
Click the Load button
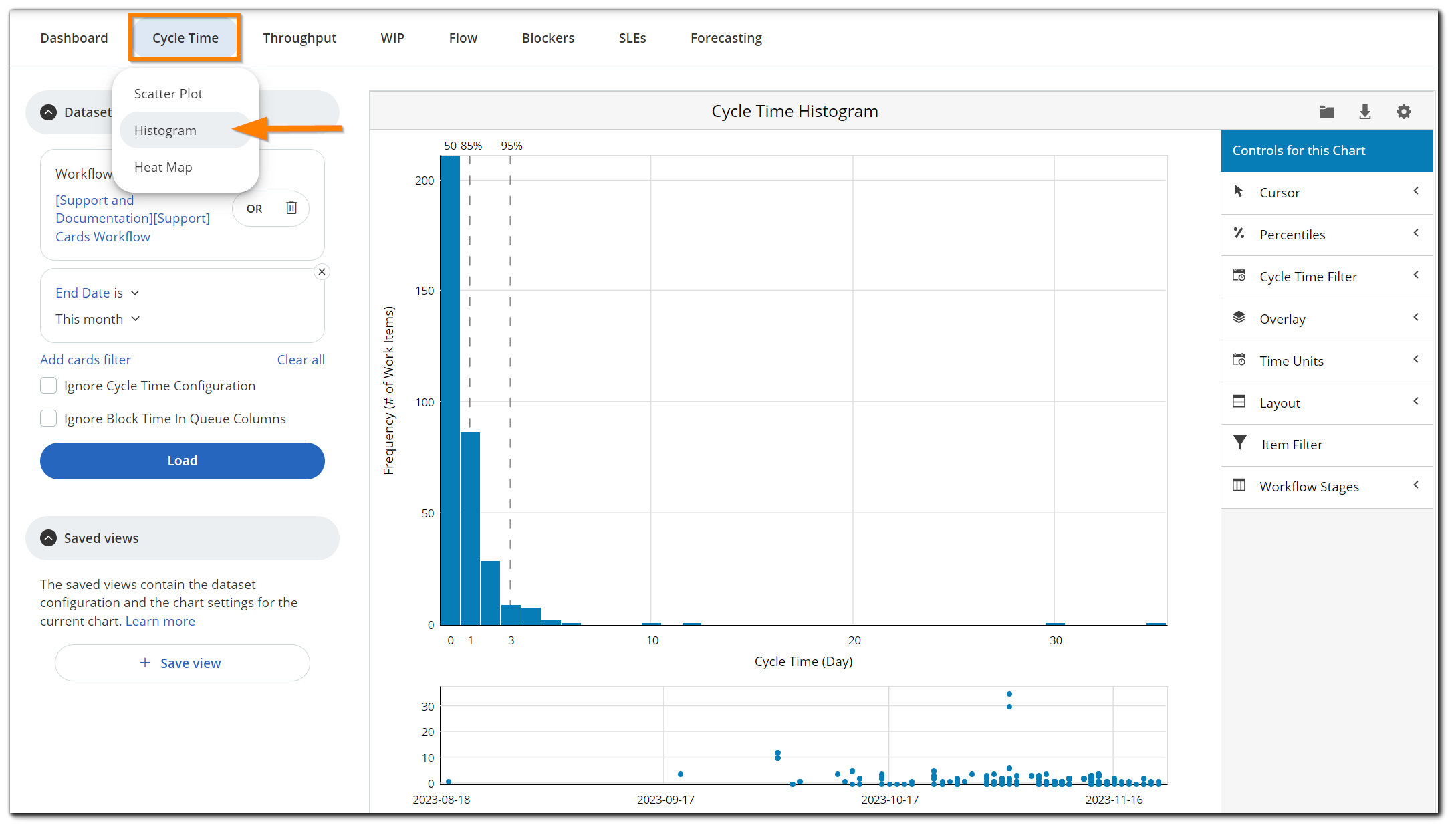(182, 461)
